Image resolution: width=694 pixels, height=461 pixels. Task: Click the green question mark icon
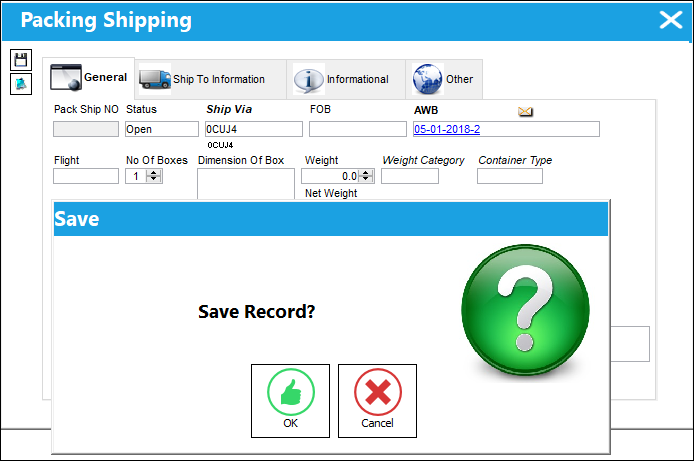[x=525, y=311]
